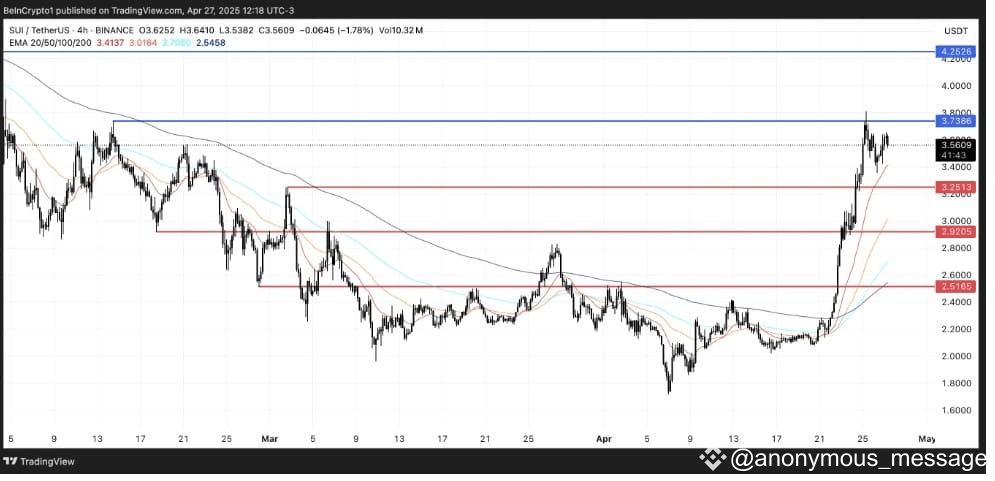
Task: Click the May label on the time axis
Action: pyautogui.click(x=926, y=438)
